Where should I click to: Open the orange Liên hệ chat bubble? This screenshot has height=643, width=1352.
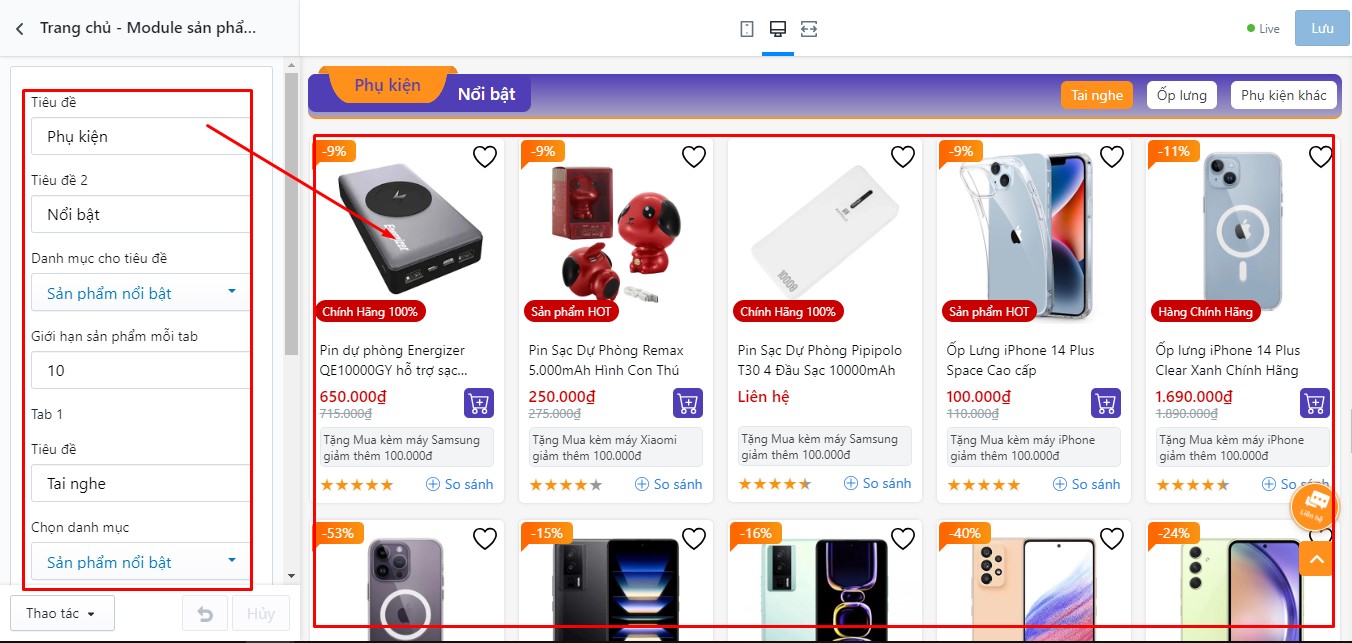(x=1314, y=507)
